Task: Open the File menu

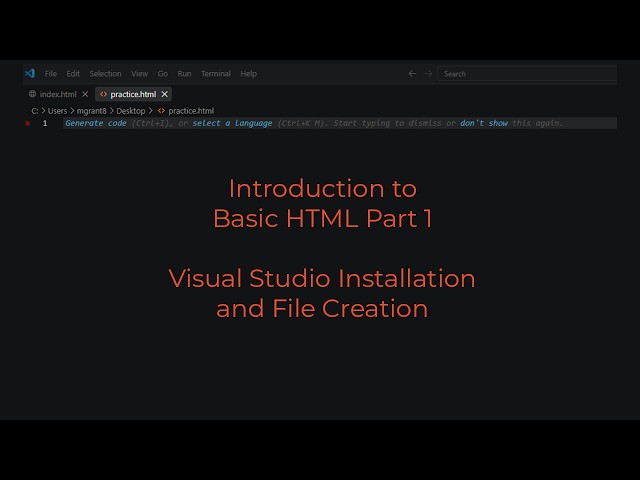Action: point(51,73)
